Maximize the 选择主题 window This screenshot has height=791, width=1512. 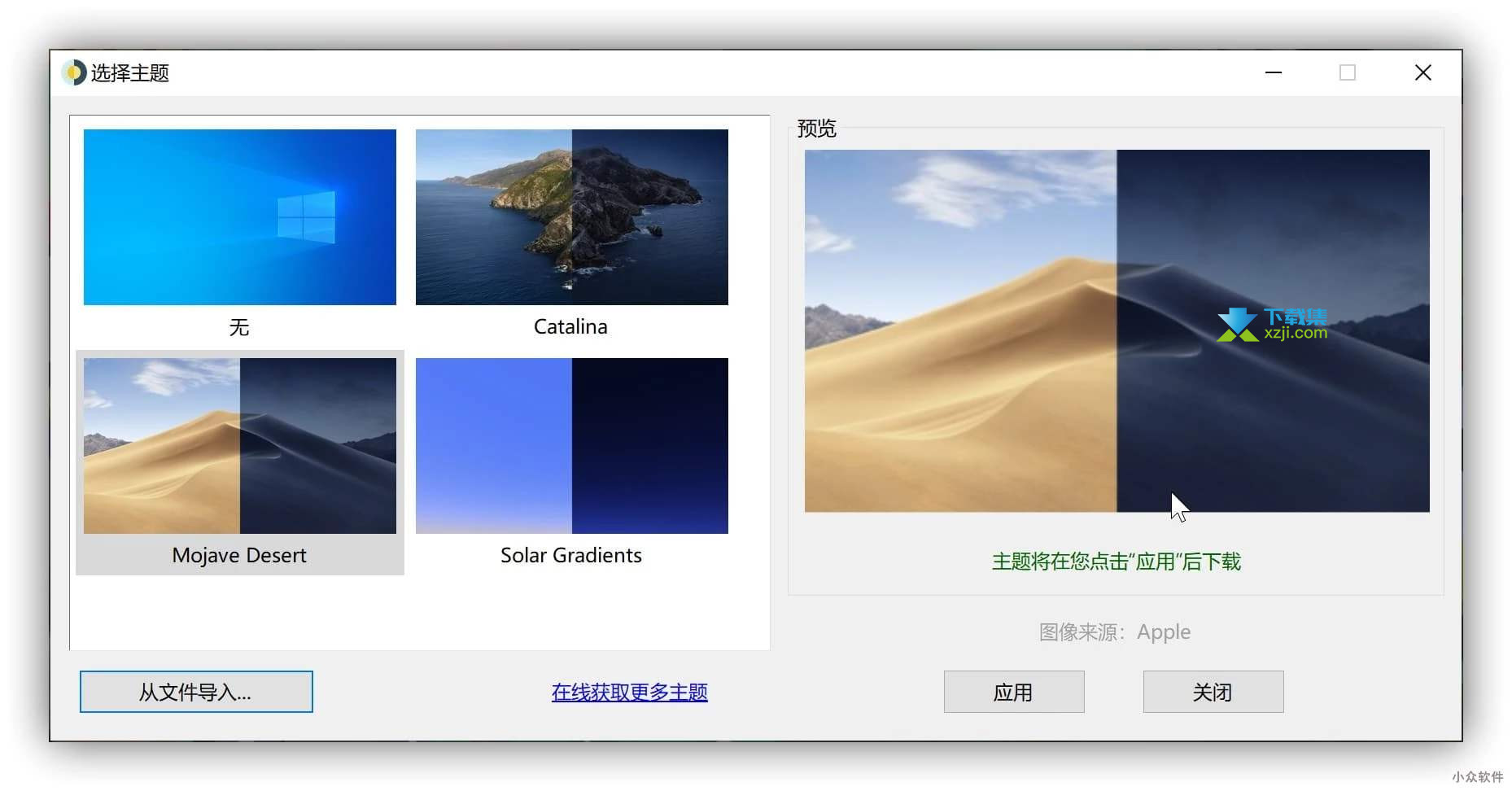[1348, 72]
